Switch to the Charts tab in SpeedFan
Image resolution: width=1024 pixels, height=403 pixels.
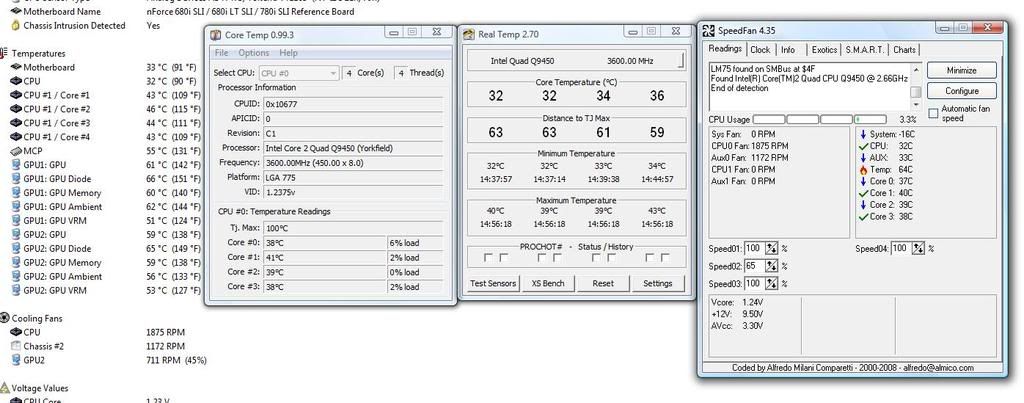coord(904,50)
